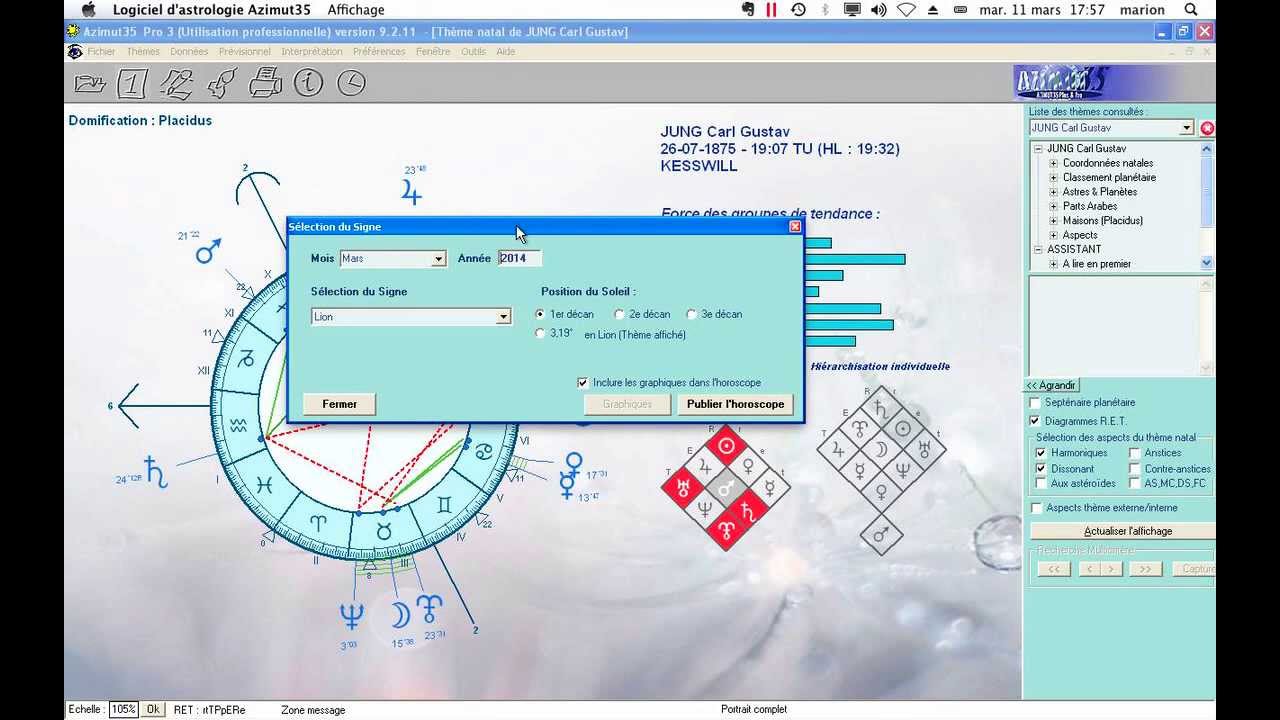Uncheck 'Diagrammes R.E.T.' checkbox

1035,421
